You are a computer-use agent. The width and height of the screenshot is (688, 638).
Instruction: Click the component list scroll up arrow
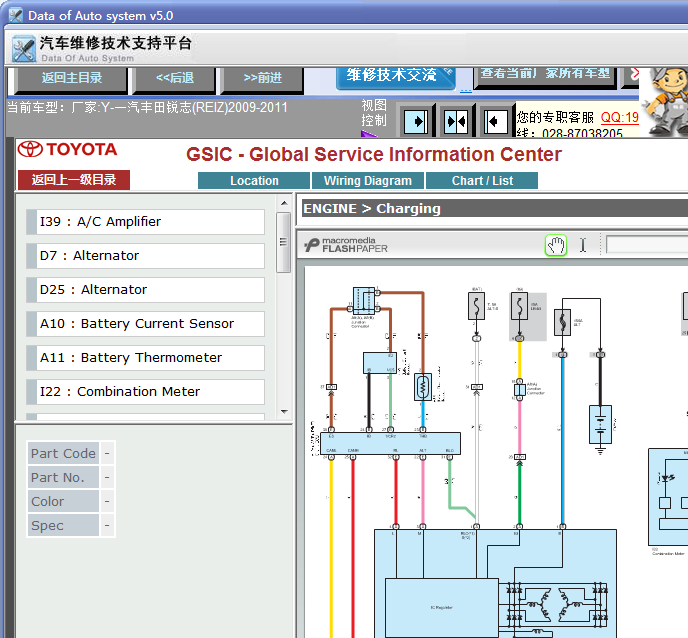284,203
